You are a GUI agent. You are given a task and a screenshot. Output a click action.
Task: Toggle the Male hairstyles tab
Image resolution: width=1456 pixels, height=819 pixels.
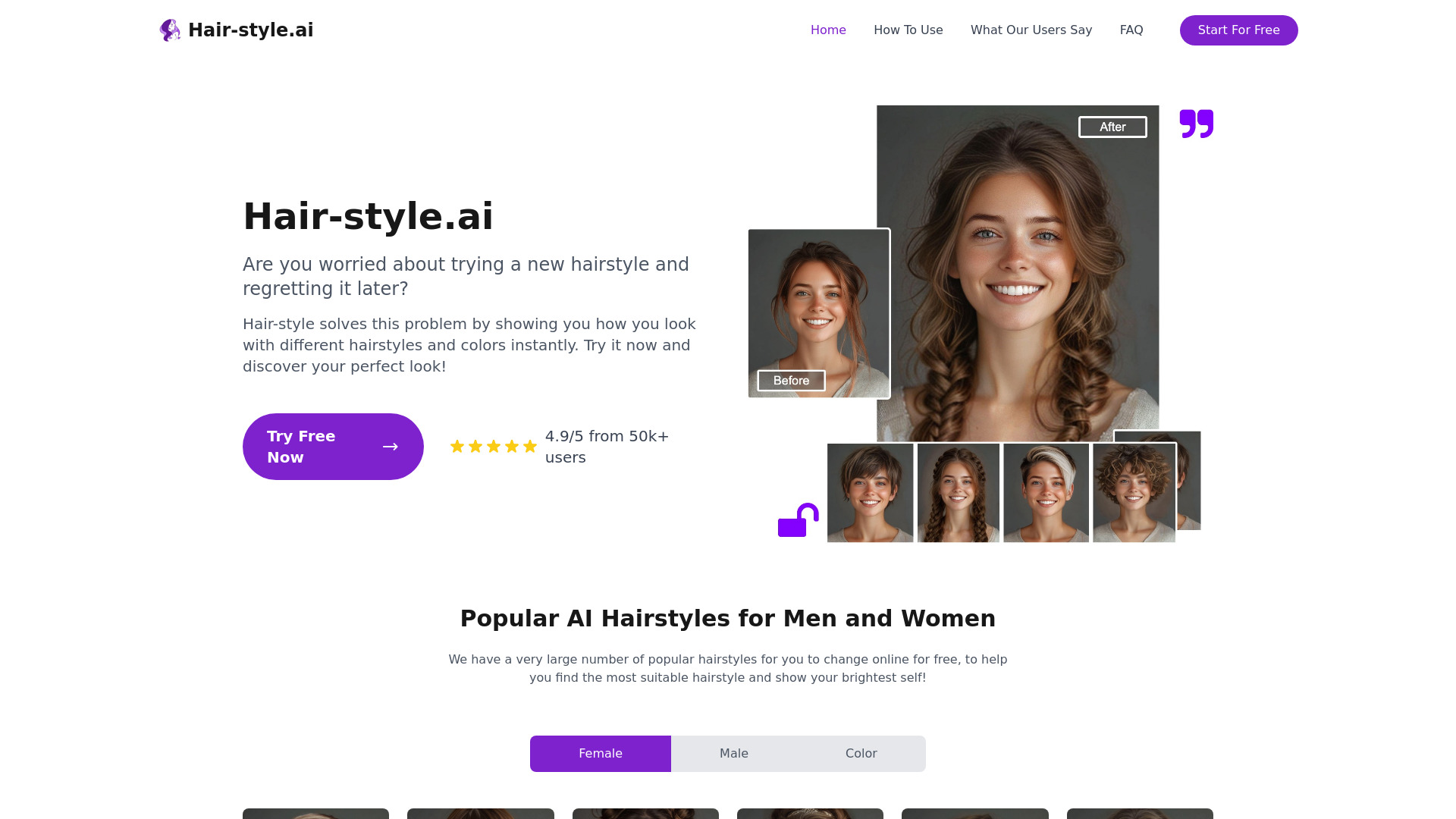pyautogui.click(x=734, y=753)
